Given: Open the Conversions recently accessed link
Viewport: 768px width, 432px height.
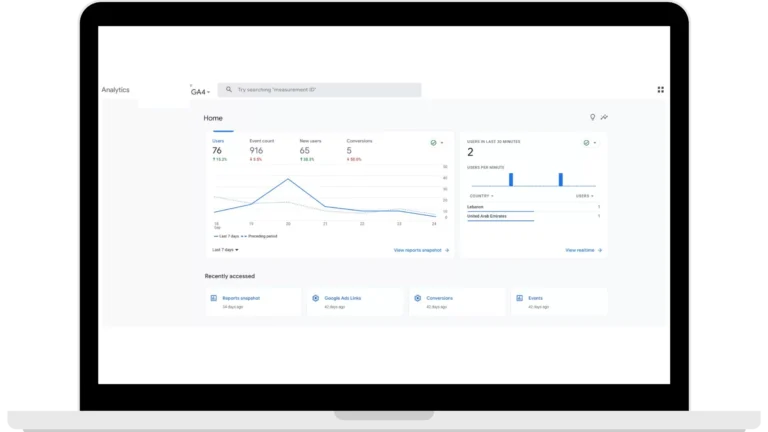Looking at the screenshot, I should [x=439, y=298].
